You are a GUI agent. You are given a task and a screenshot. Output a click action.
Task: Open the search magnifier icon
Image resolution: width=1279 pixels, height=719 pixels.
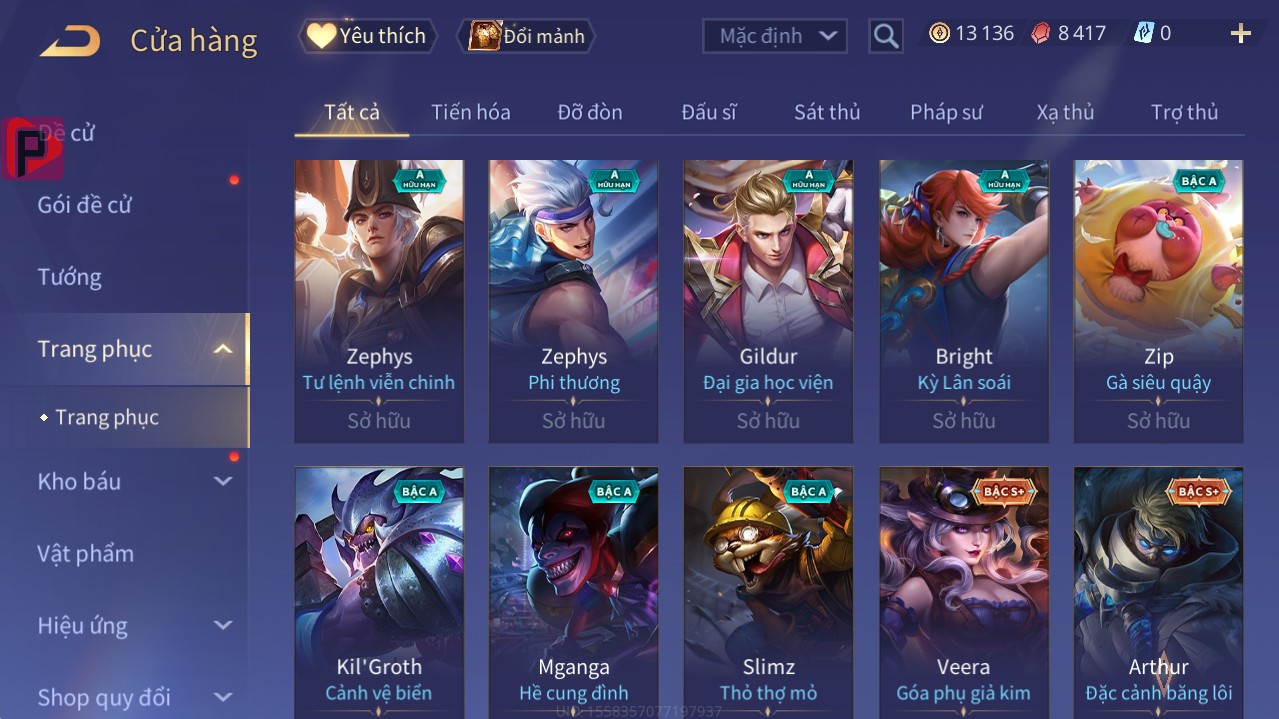point(885,36)
